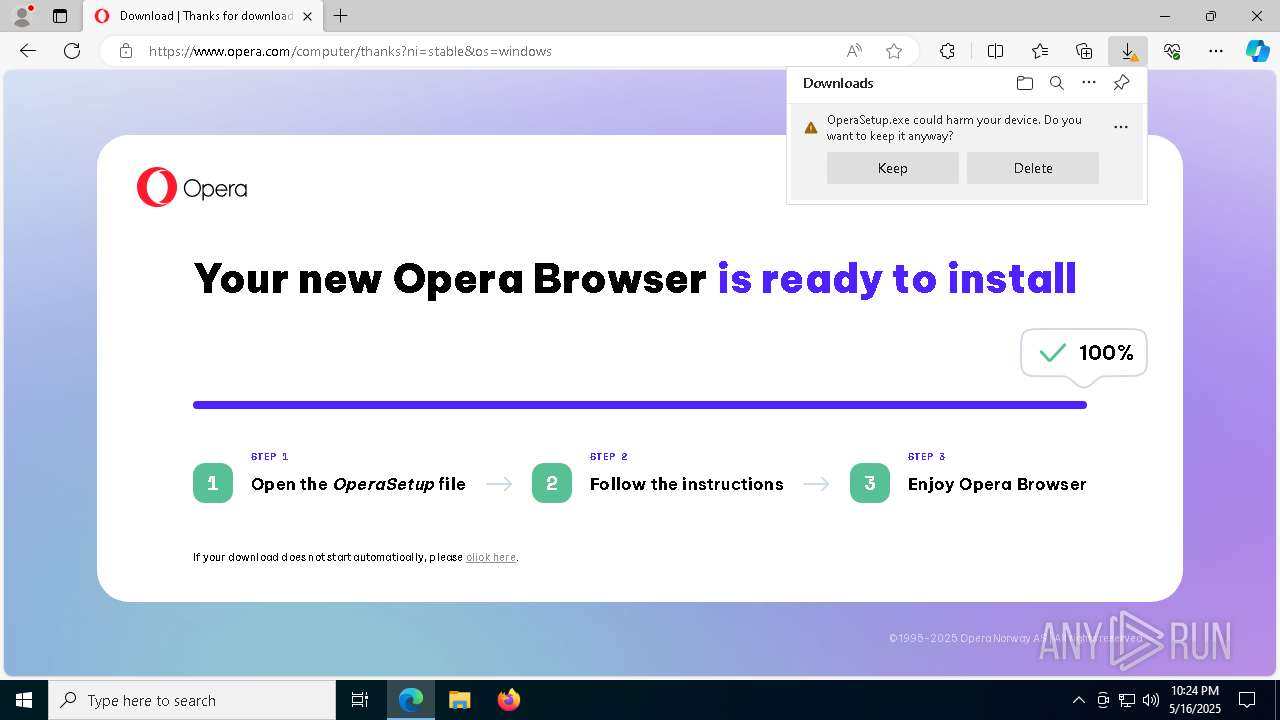Open Task View on taskbar
The height and width of the screenshot is (720, 1280).
(x=360, y=700)
